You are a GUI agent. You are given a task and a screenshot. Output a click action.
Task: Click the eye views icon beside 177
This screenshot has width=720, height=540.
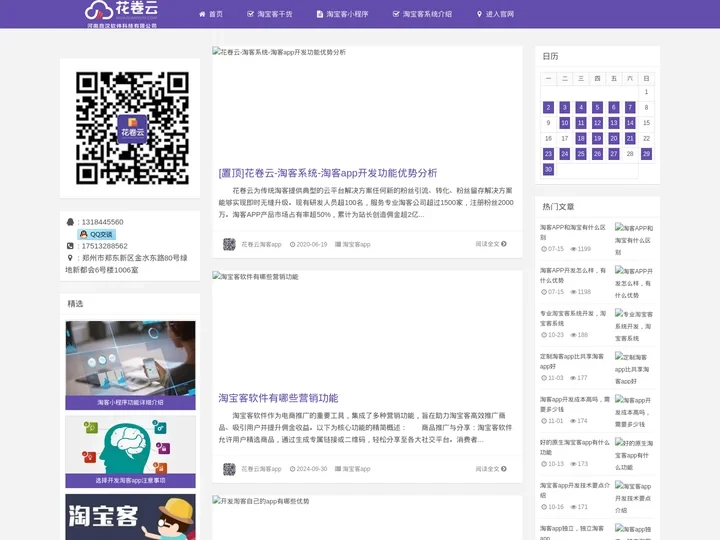(x=573, y=378)
